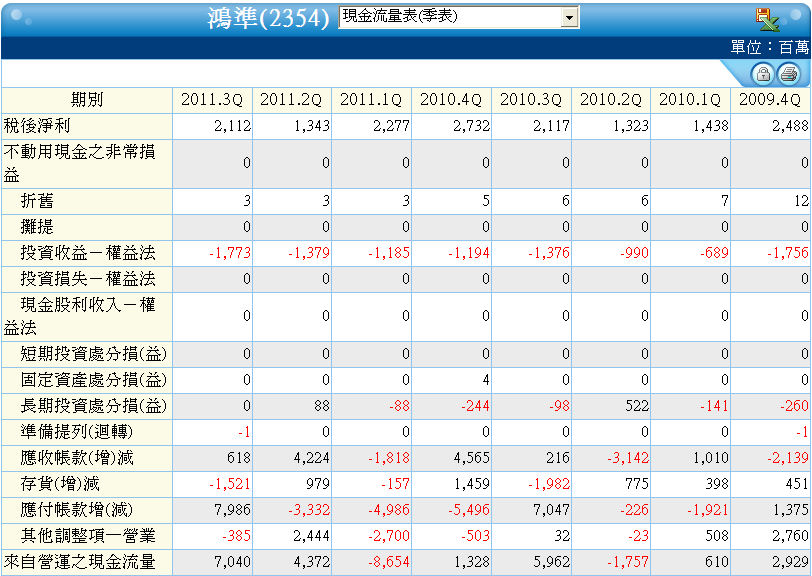812x576 pixels.
Task: Click the 折舊 row label
Action: click(x=37, y=201)
